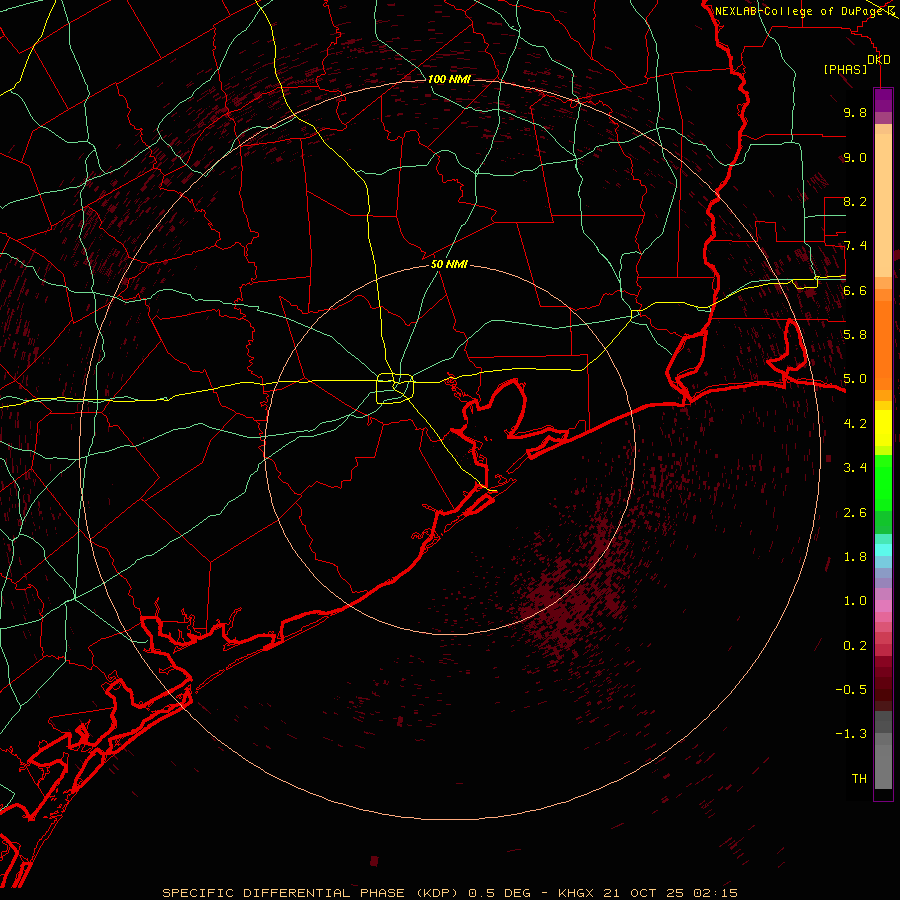The width and height of the screenshot is (900, 900).
Task: Select the -0.5 legend value
Action: tap(851, 690)
